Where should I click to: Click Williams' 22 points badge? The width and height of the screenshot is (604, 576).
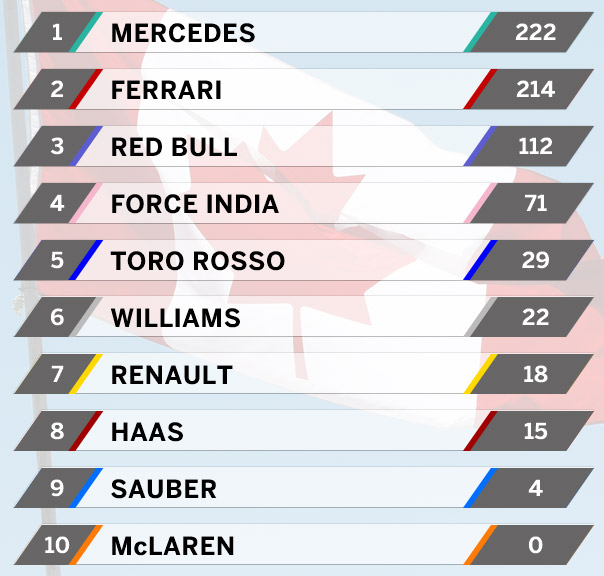[x=532, y=317]
